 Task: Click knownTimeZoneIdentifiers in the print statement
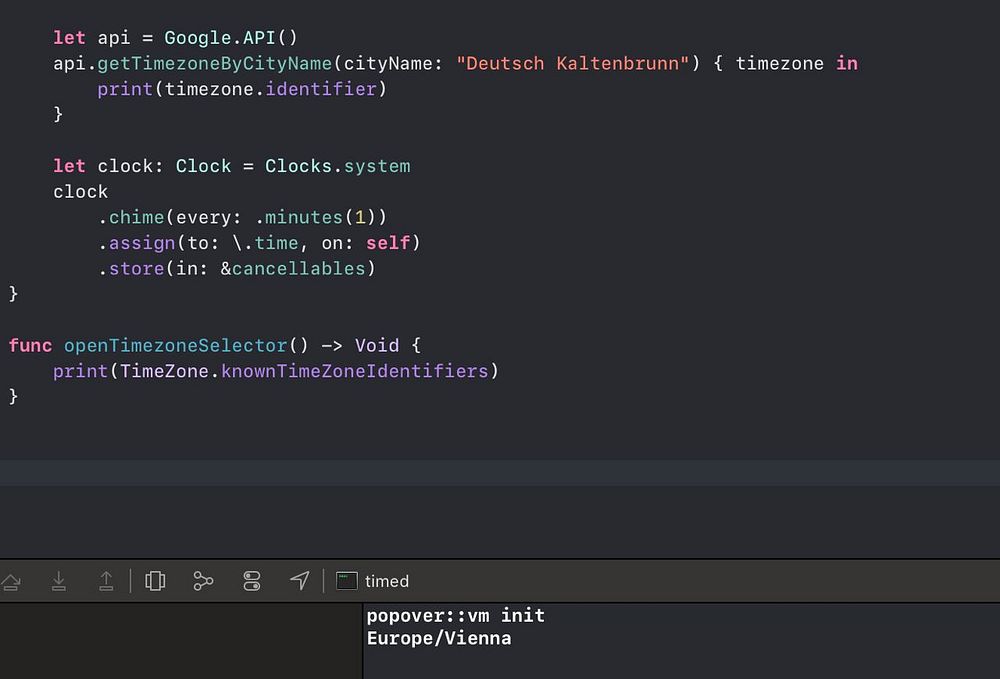355,371
